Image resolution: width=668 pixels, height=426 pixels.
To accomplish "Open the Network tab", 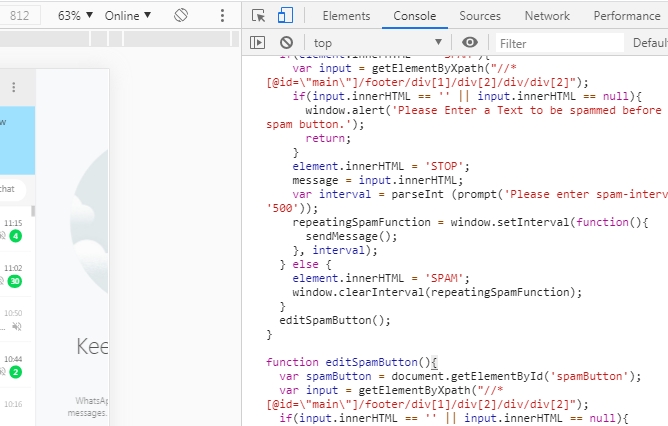I will click(x=547, y=16).
